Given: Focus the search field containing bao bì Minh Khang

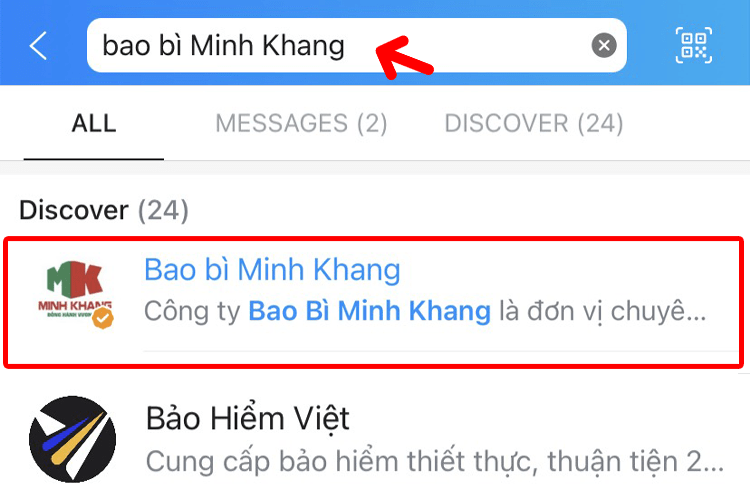Looking at the screenshot, I should click(356, 45).
